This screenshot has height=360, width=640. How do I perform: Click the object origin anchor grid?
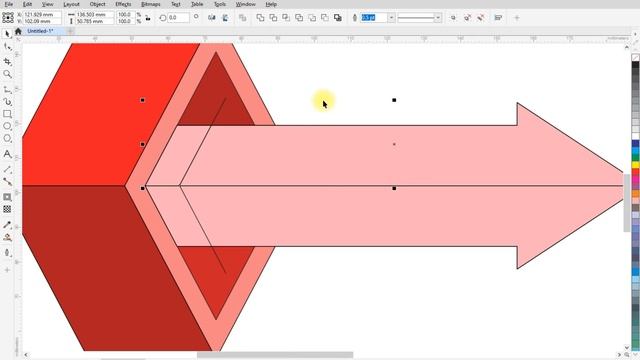pos(8,18)
